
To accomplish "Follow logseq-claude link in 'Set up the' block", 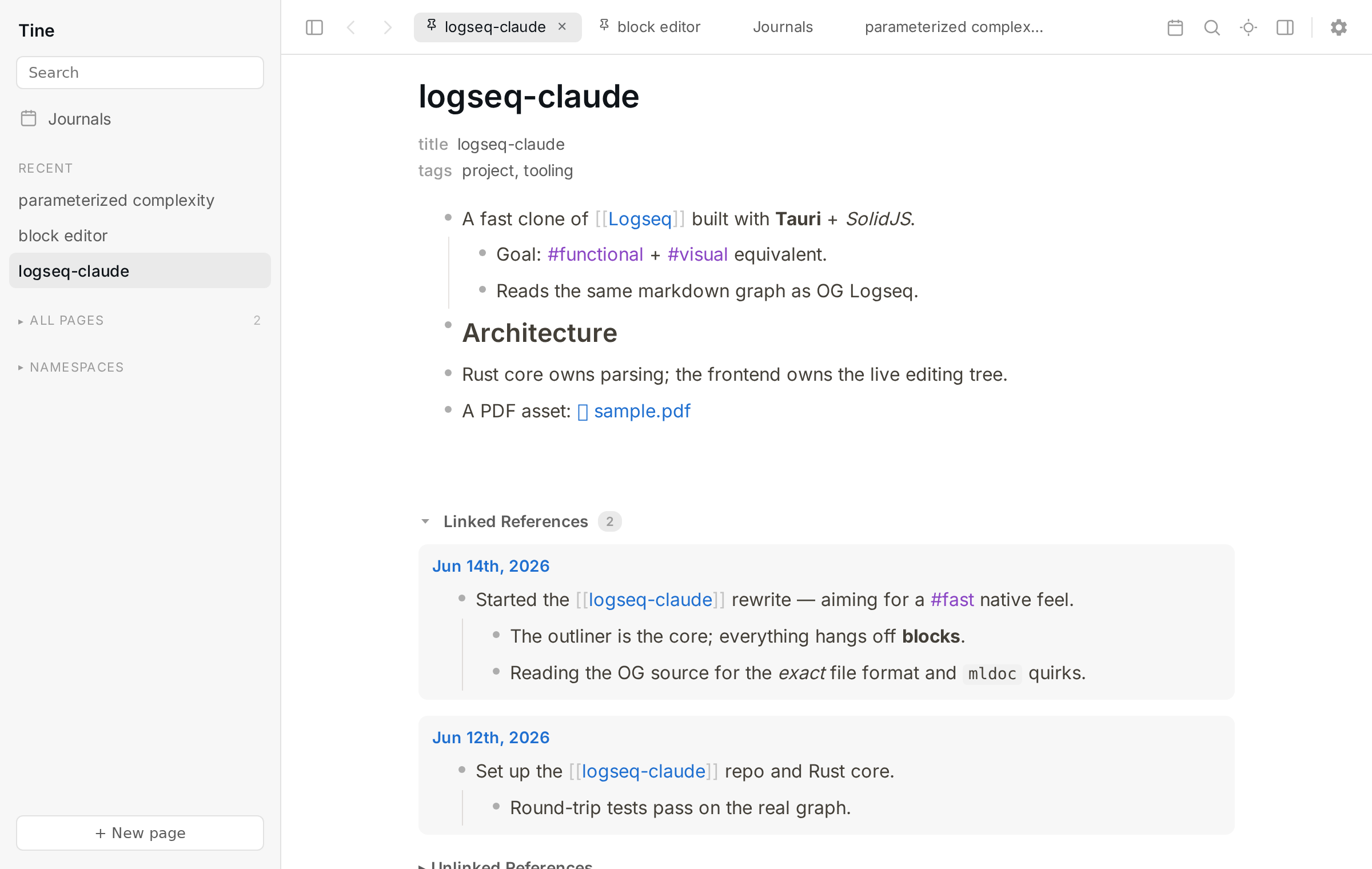I will [644, 771].
